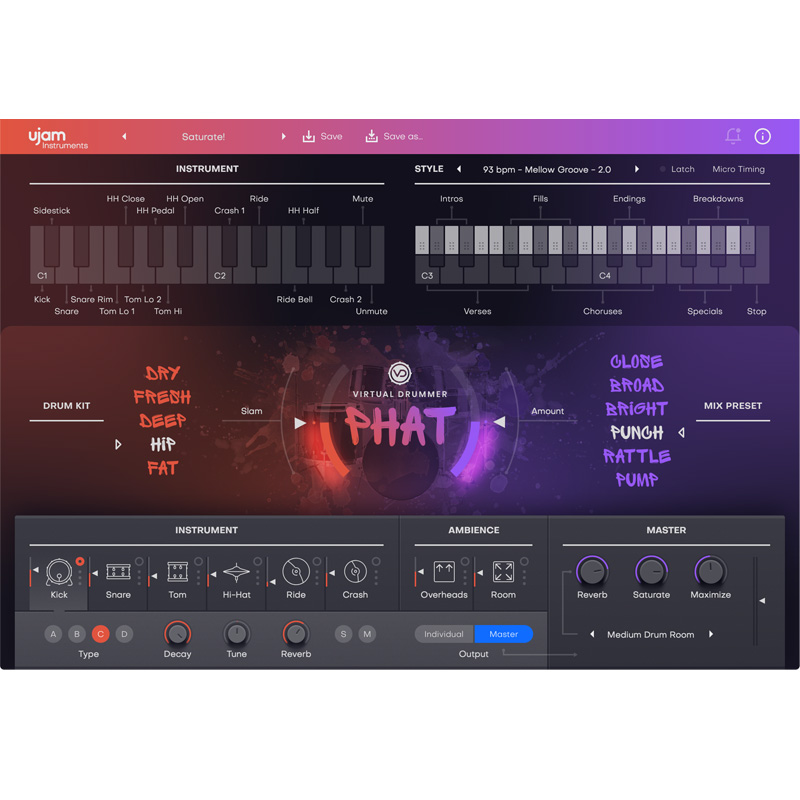The height and width of the screenshot is (800, 800).
Task: Pick the CLOSE mix preset
Action: coord(637,362)
